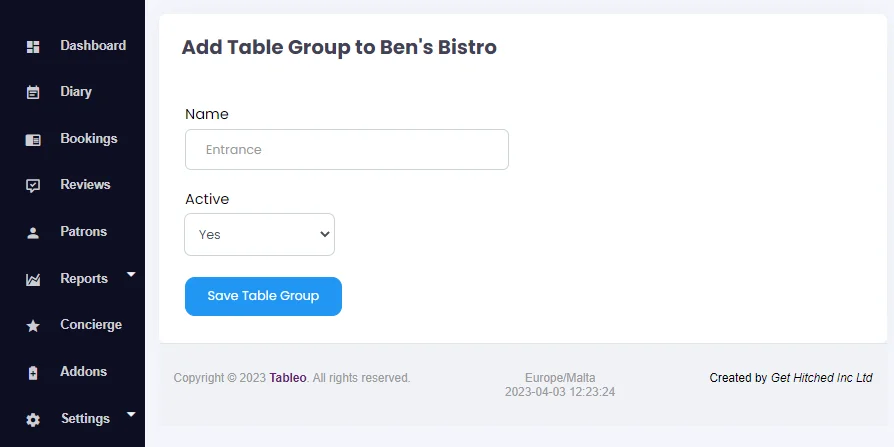Follow the Tableo link in footer
This screenshot has width=894, height=447.
pos(288,377)
